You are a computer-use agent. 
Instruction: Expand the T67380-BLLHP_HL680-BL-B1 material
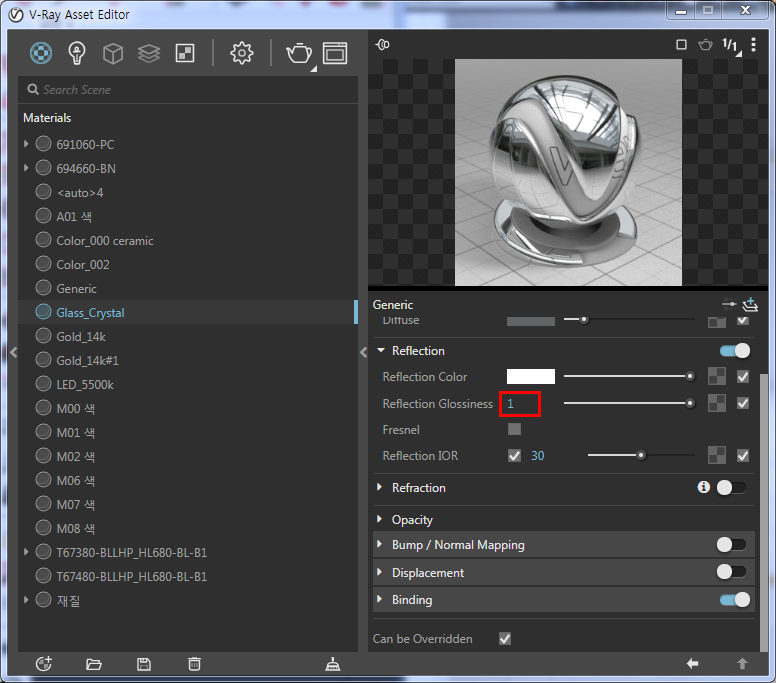coord(26,552)
